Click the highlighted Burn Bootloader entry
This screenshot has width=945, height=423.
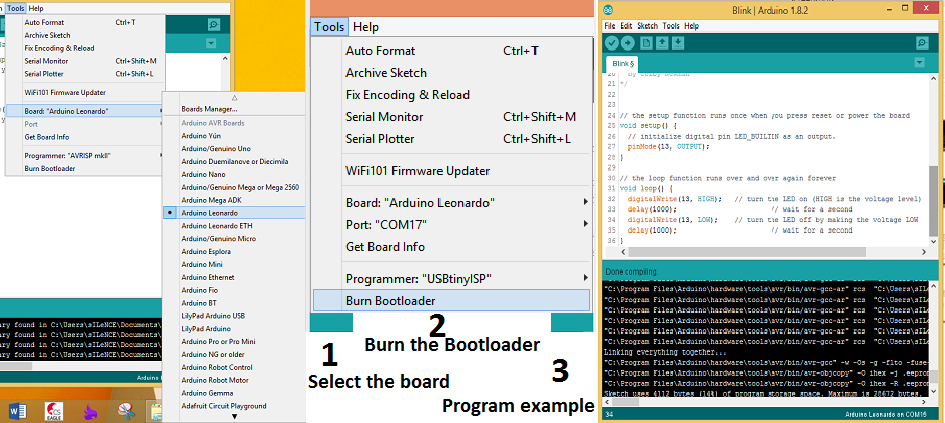coord(451,300)
